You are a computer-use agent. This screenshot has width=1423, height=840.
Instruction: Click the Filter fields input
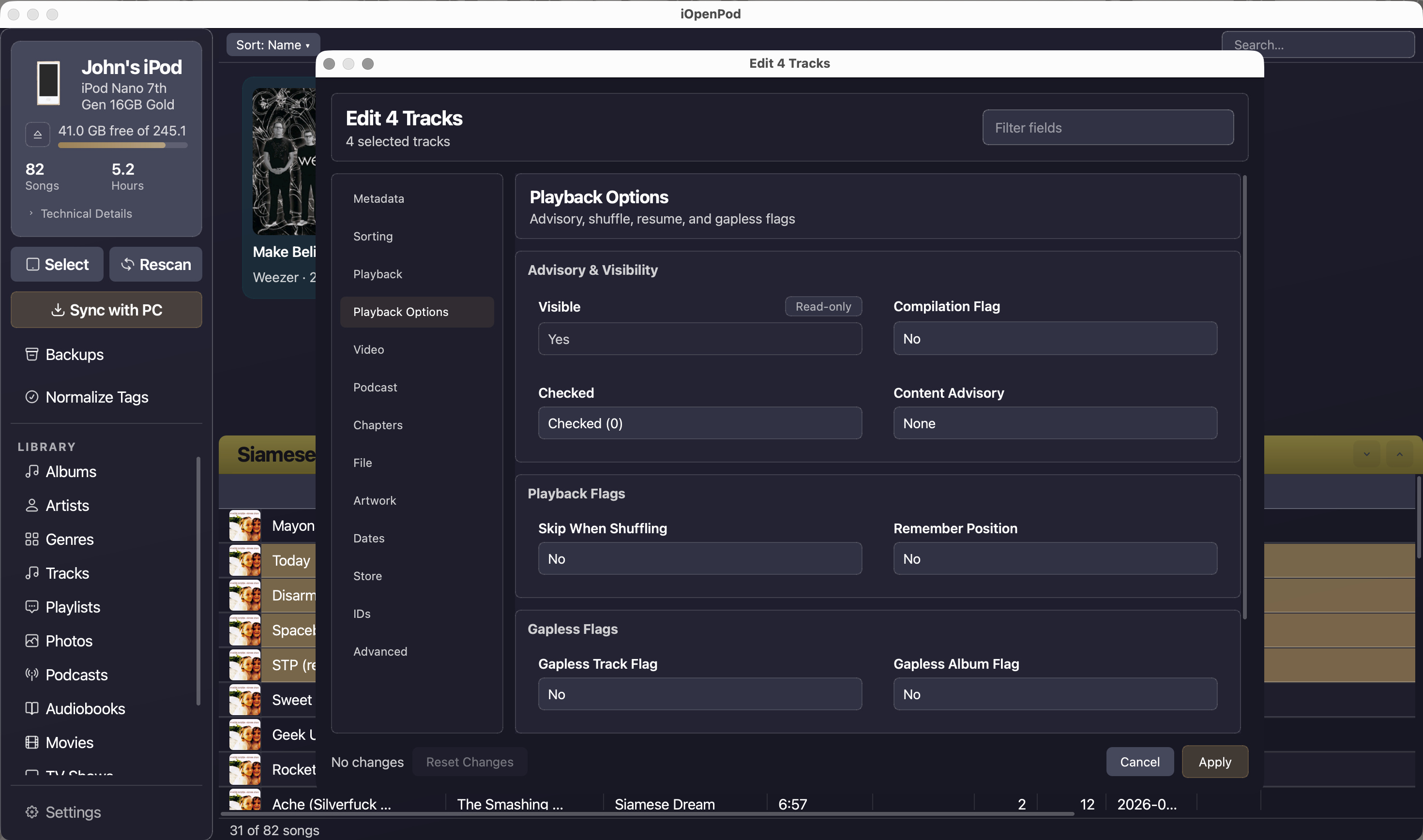[1108, 127]
